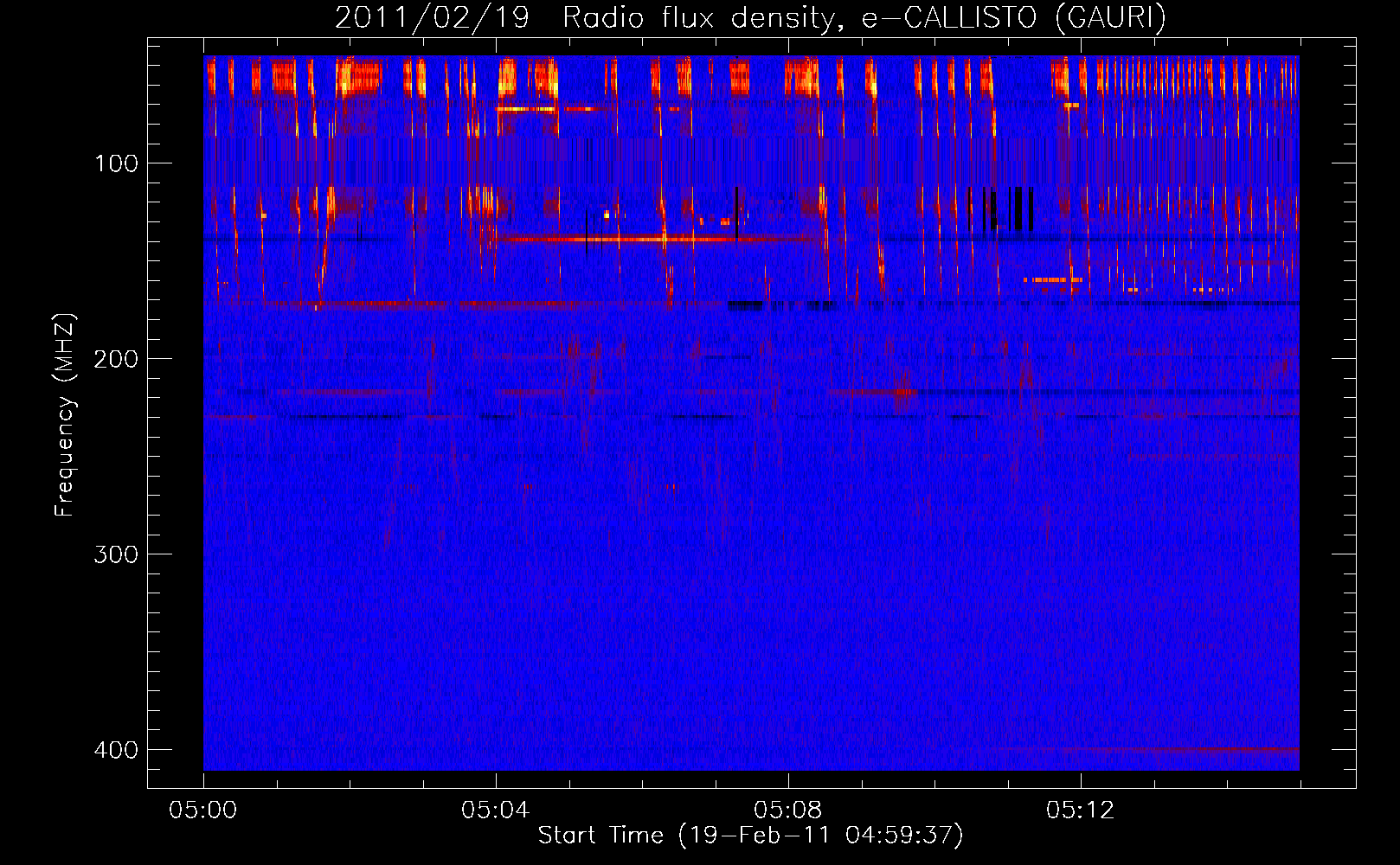Click the 05:04 time axis label
This screenshot has width=1400, height=865.
point(496,811)
